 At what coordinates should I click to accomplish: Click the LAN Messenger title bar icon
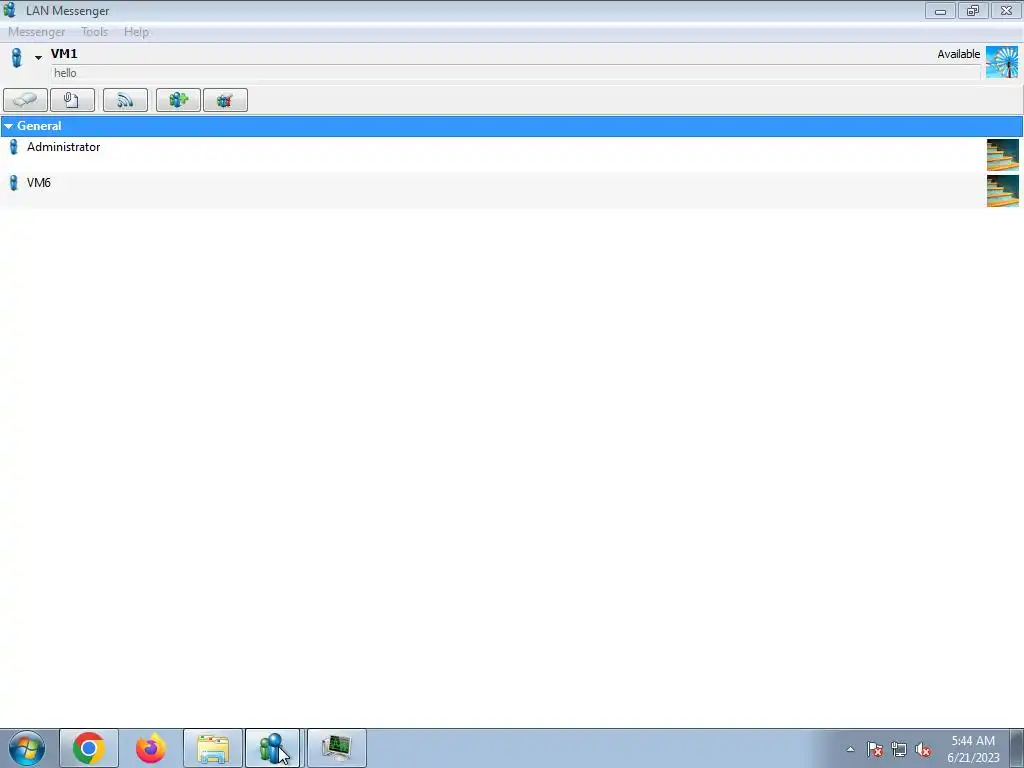(x=10, y=10)
